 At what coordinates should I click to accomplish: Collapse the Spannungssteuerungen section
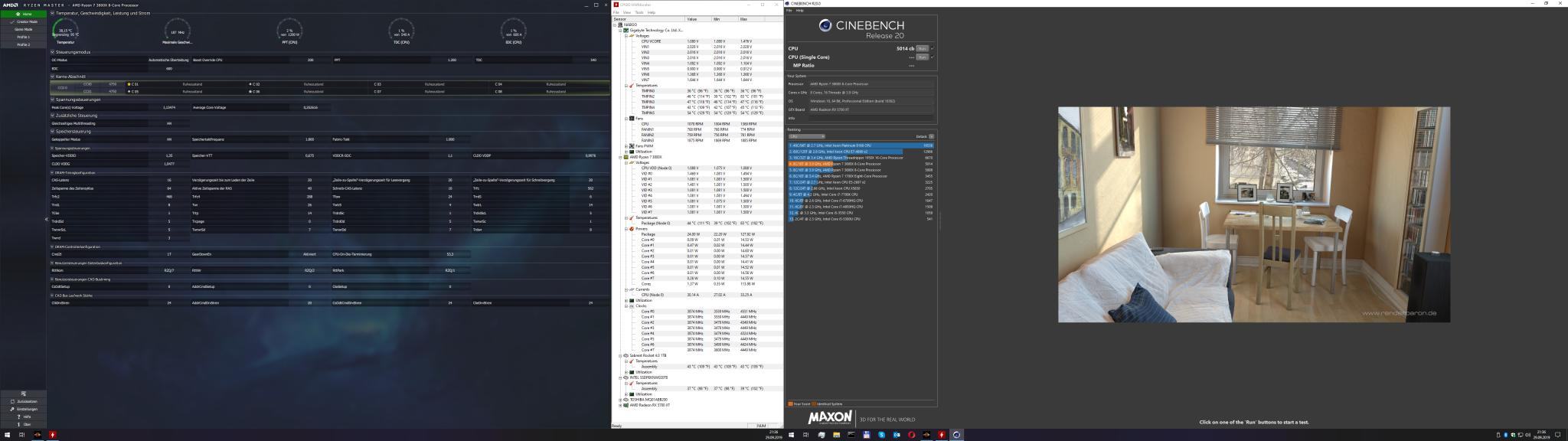(x=53, y=100)
